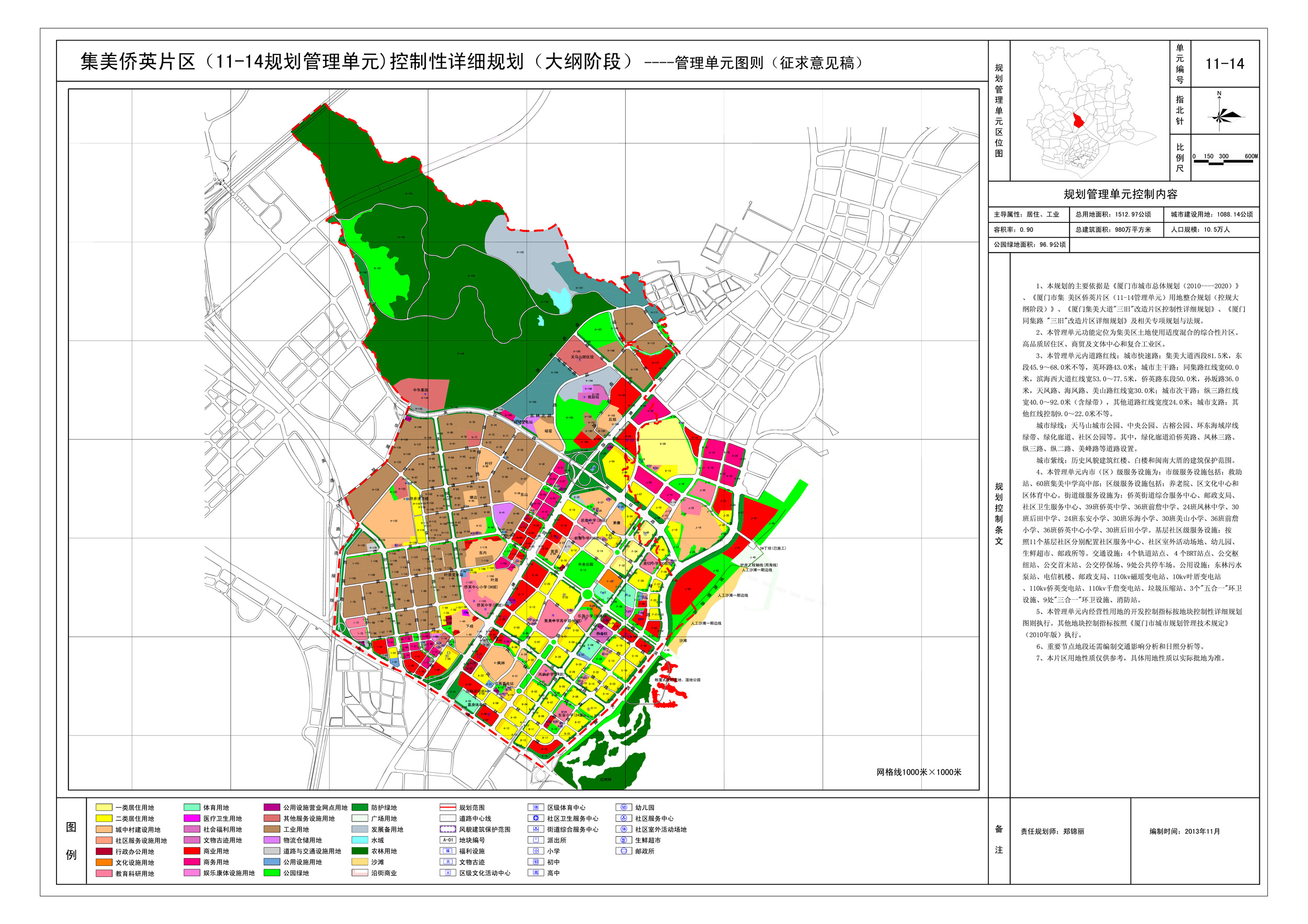Click the 规划管理单元控制内容 heading
1308x924 pixels.
pos(1121,194)
